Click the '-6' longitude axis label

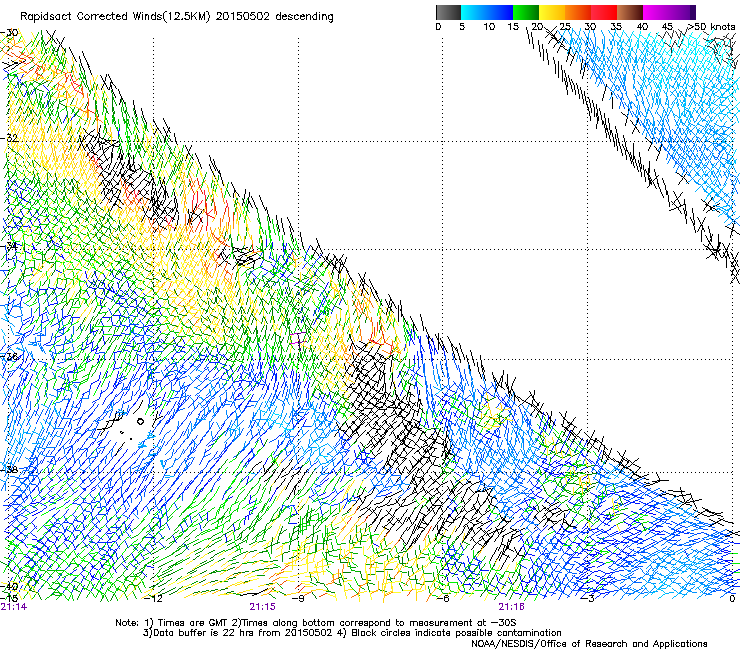tap(442, 598)
